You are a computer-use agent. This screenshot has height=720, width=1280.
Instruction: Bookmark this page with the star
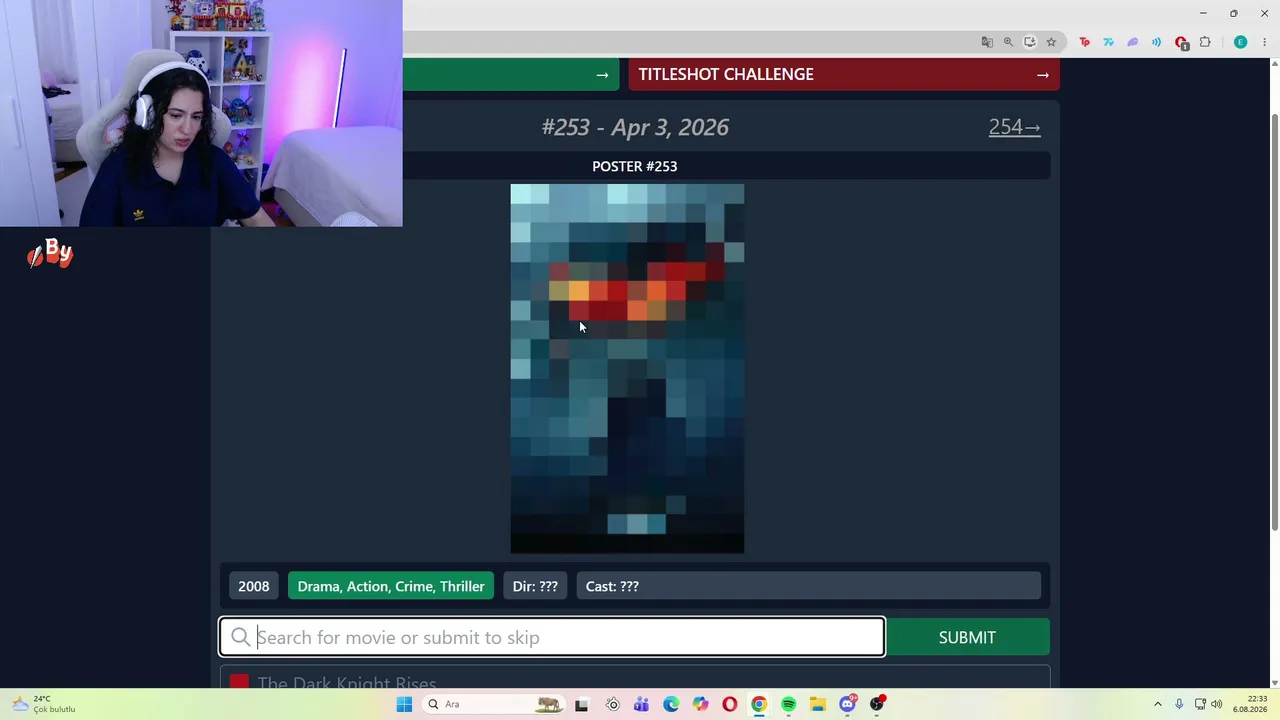pyautogui.click(x=1051, y=42)
